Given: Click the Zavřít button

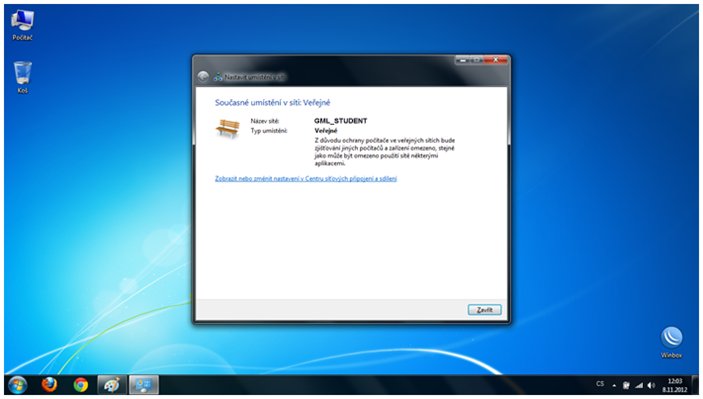Looking at the screenshot, I should pos(484,310).
